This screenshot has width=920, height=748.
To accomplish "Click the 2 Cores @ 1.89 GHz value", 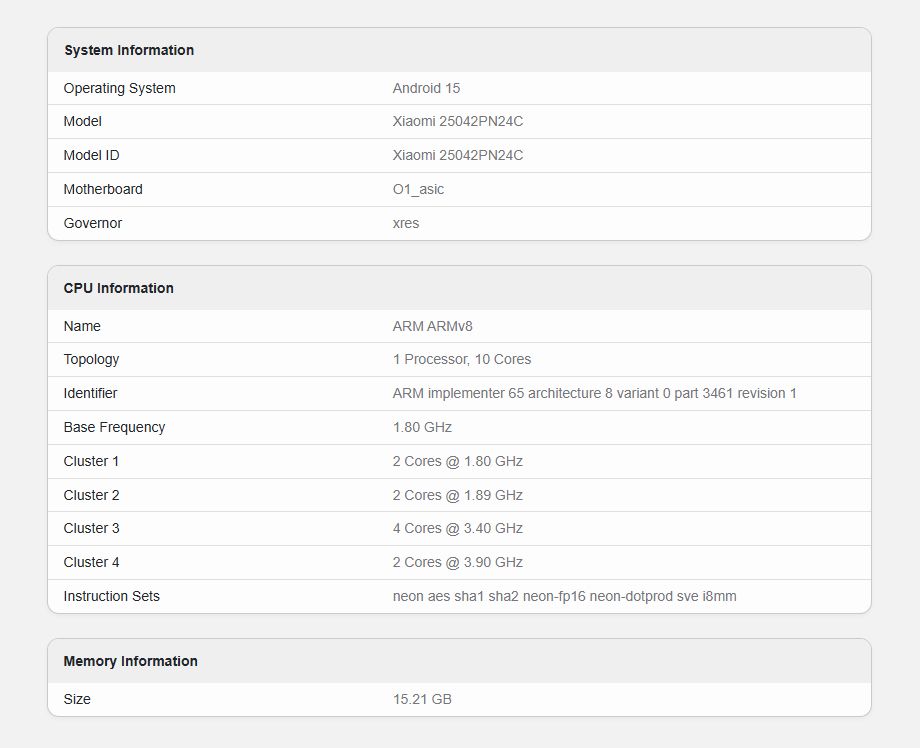I will [458, 496].
